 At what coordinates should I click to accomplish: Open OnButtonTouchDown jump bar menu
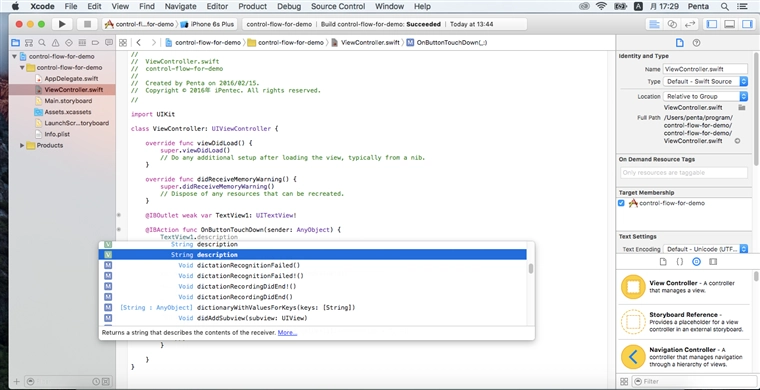click(447, 43)
